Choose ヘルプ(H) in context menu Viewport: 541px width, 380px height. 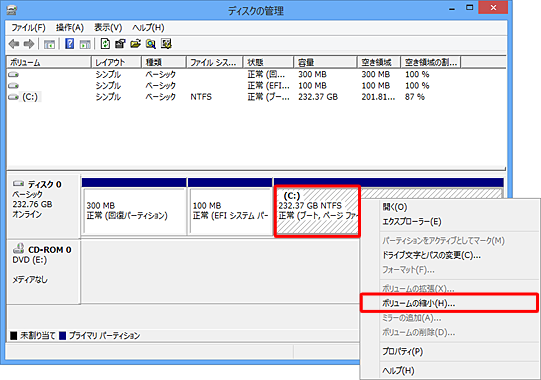[398, 371]
